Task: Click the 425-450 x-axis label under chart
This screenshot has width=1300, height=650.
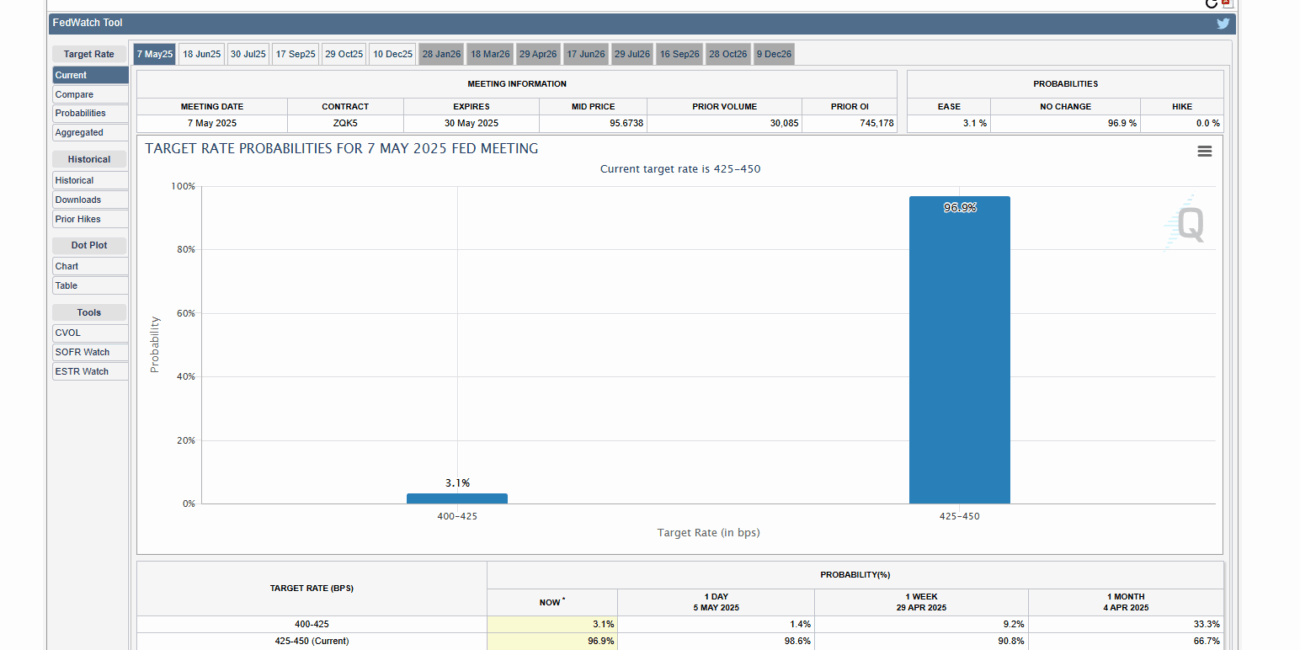Action: pos(960,517)
